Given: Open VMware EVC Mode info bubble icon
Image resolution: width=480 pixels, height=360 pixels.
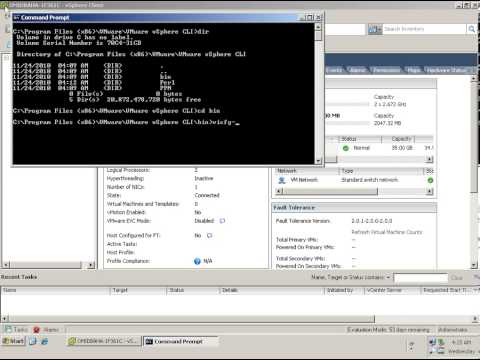Looking at the screenshot, I should click(222, 221).
